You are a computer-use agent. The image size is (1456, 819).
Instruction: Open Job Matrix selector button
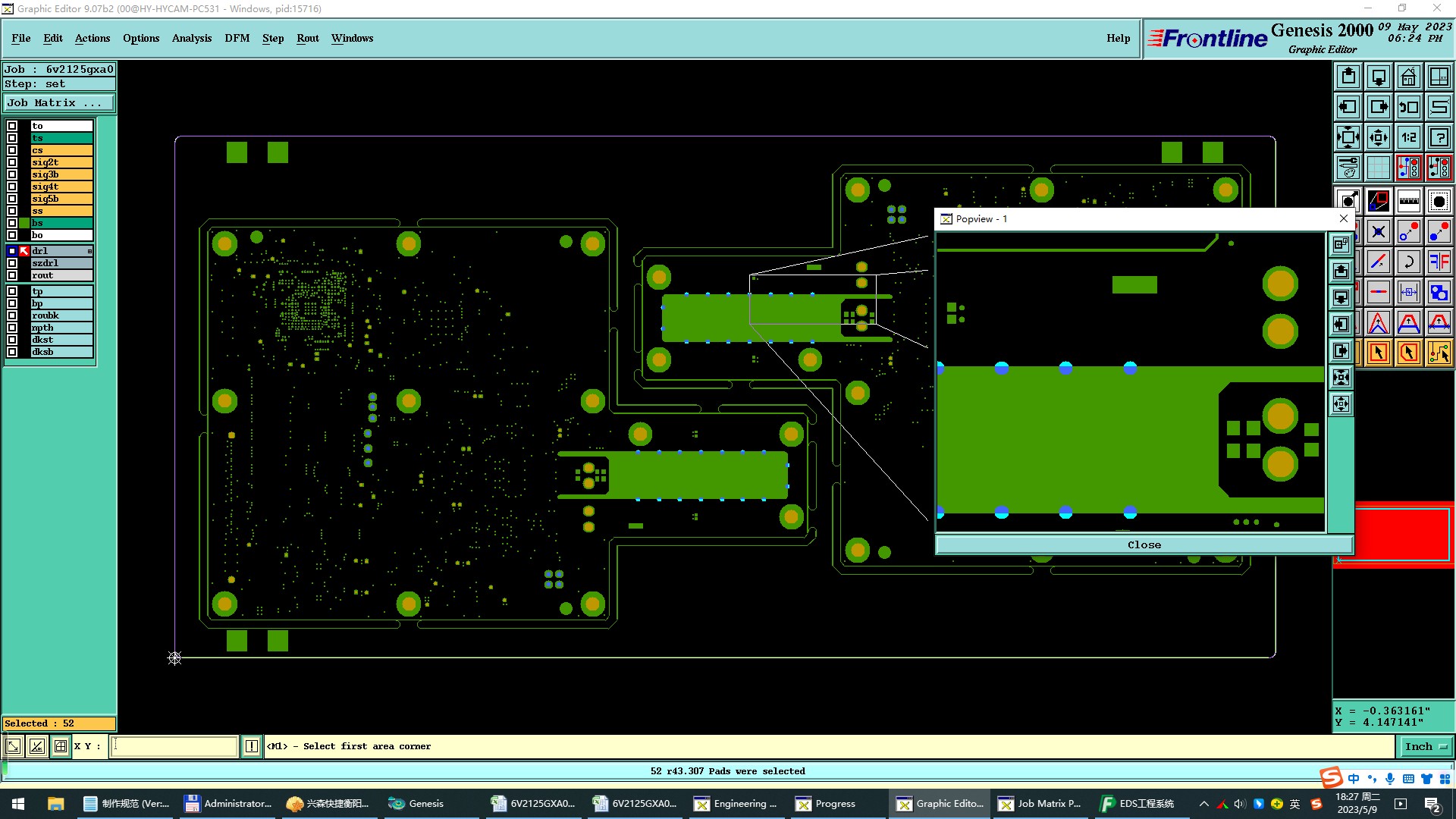pyautogui.click(x=59, y=103)
